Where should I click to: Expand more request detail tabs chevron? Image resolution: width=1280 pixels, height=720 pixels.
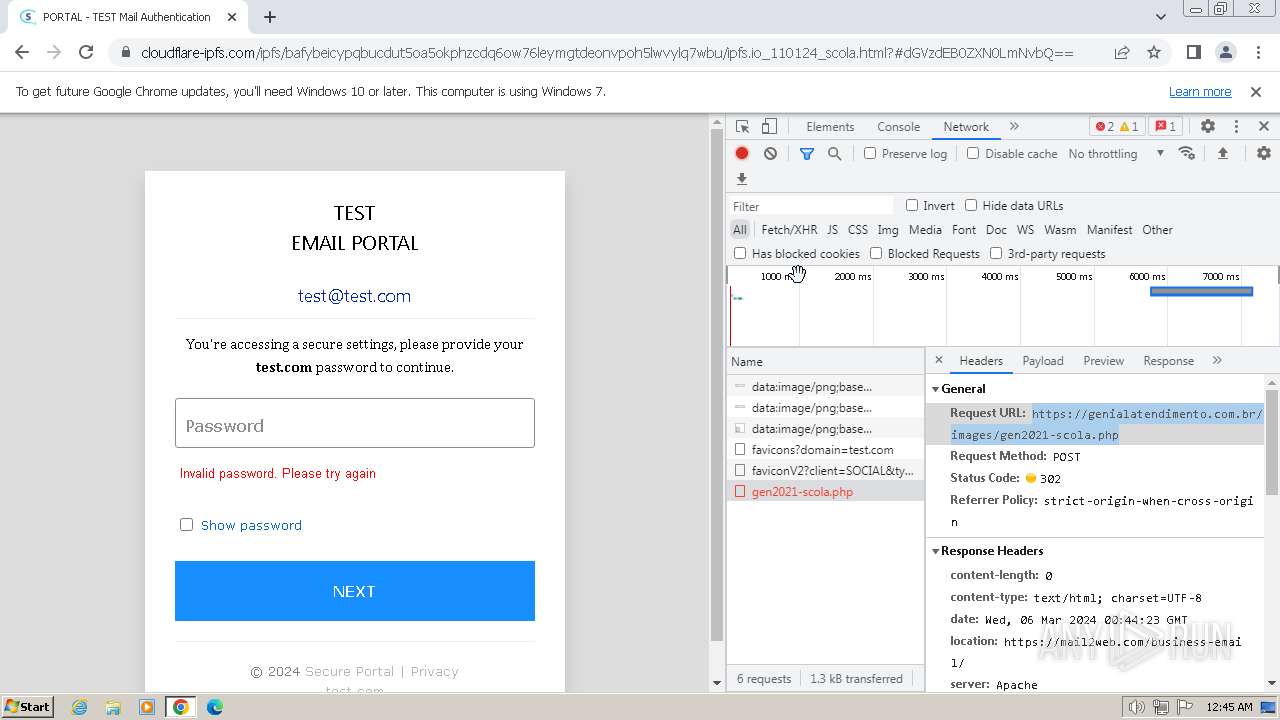click(x=1217, y=361)
